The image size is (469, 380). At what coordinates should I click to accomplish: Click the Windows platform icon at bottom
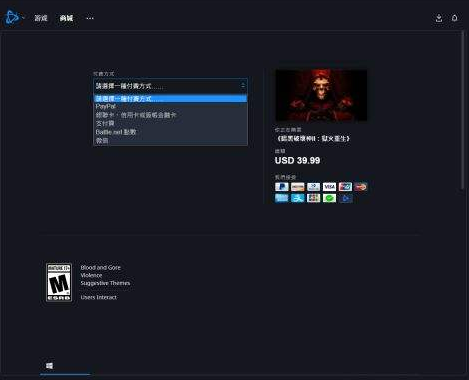coord(49,366)
